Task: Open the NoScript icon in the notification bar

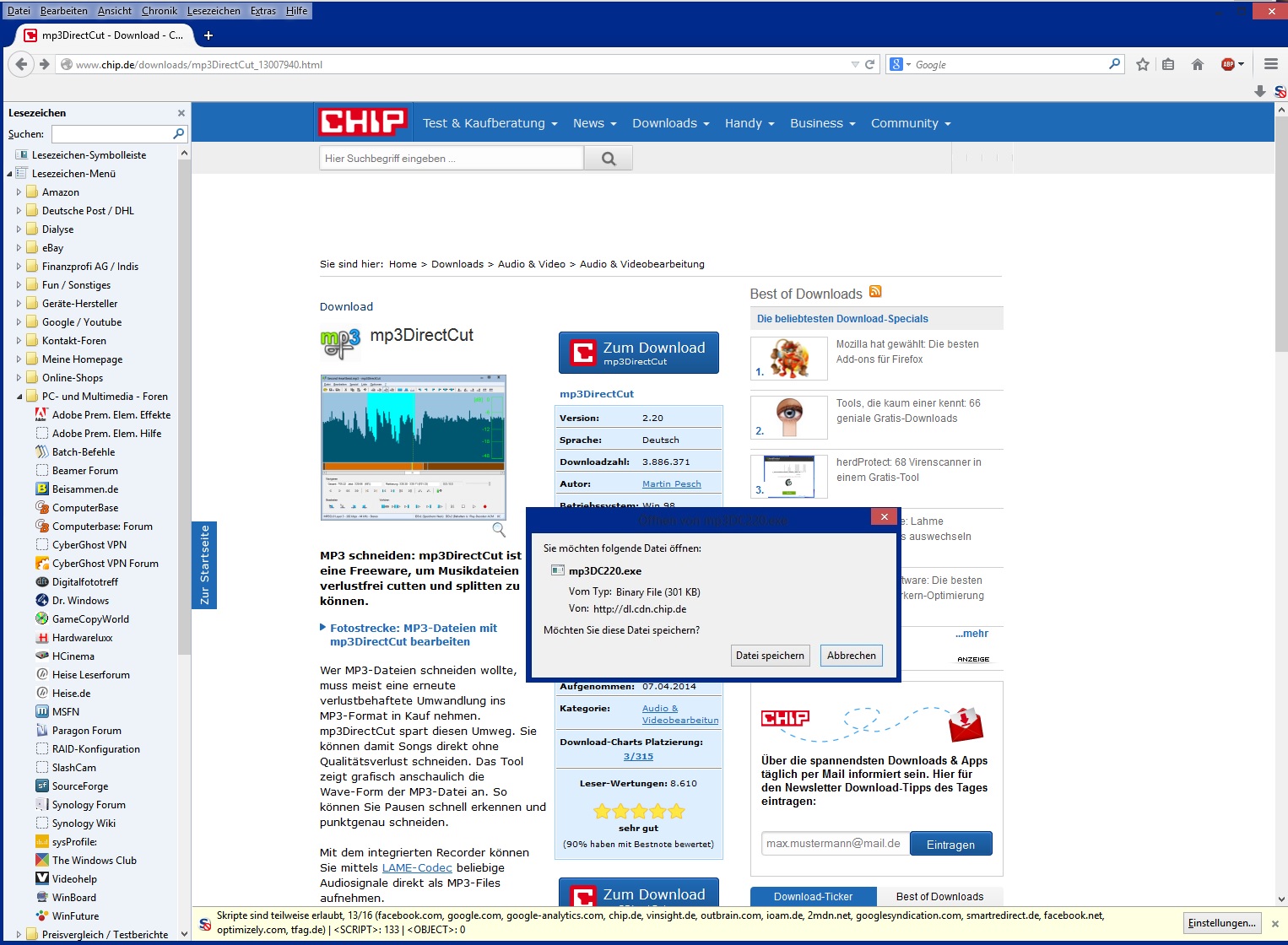Action: [205, 925]
